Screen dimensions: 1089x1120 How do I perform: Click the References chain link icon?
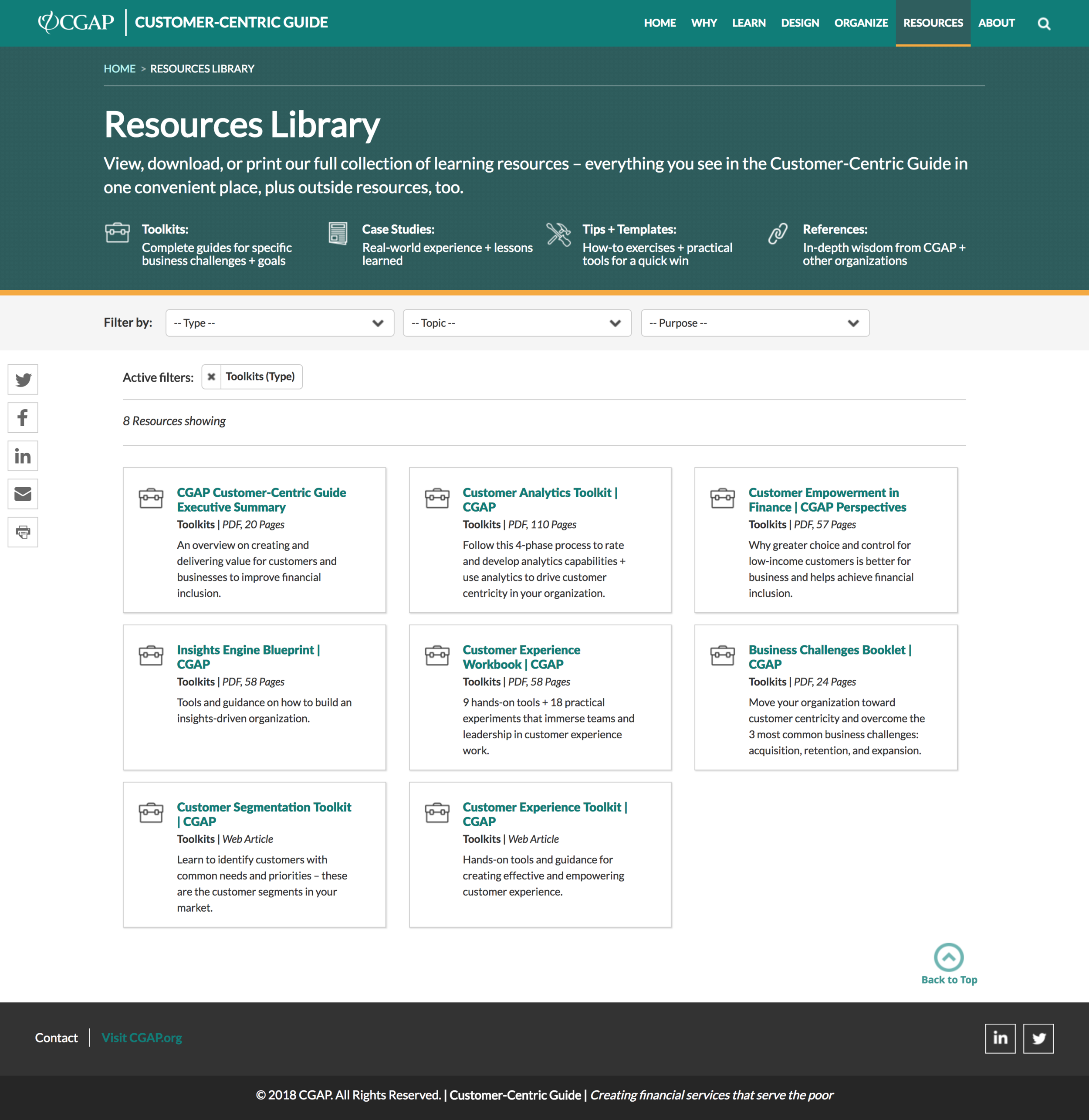click(x=778, y=234)
